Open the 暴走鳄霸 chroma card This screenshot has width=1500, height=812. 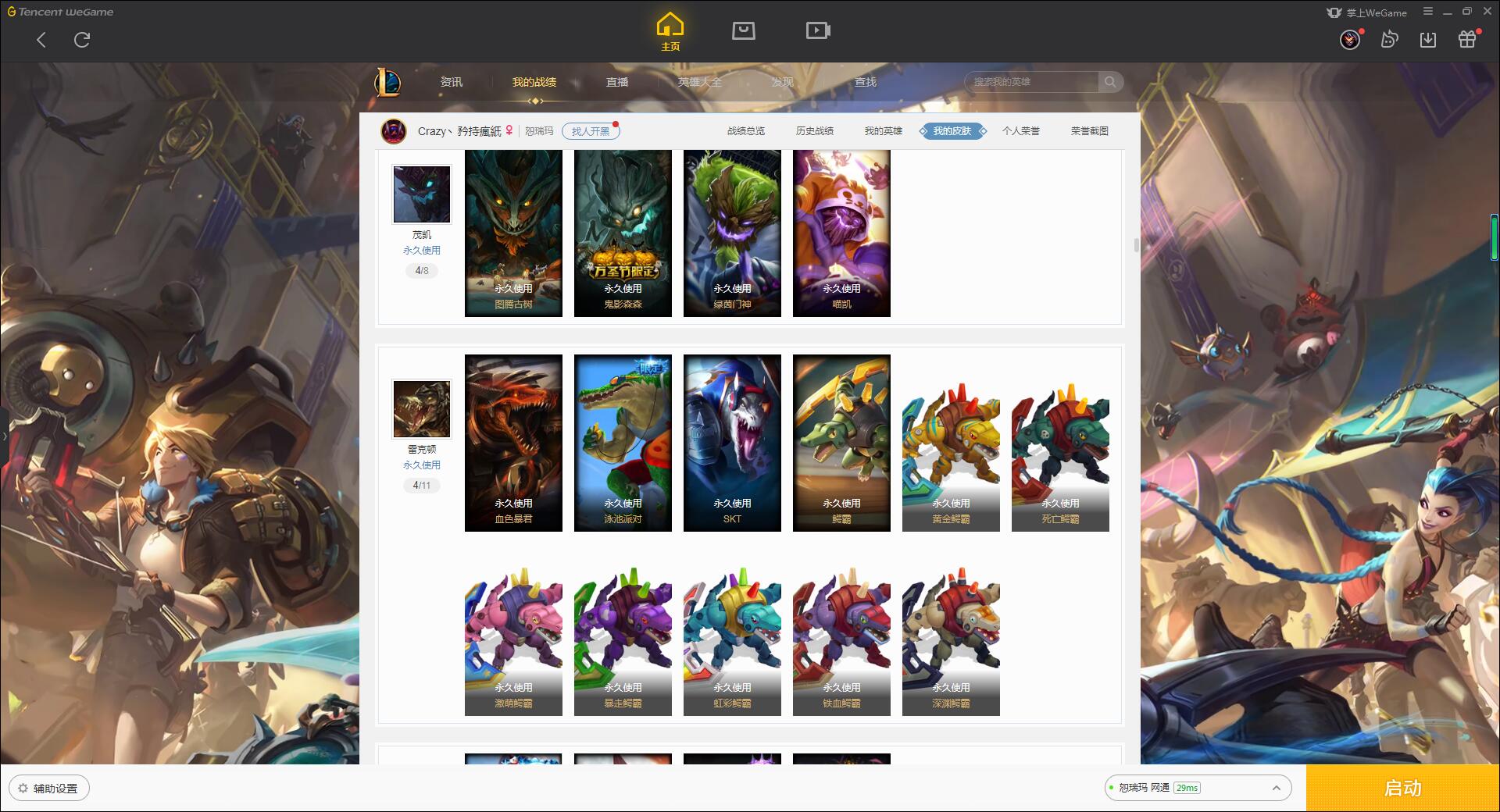click(x=623, y=641)
